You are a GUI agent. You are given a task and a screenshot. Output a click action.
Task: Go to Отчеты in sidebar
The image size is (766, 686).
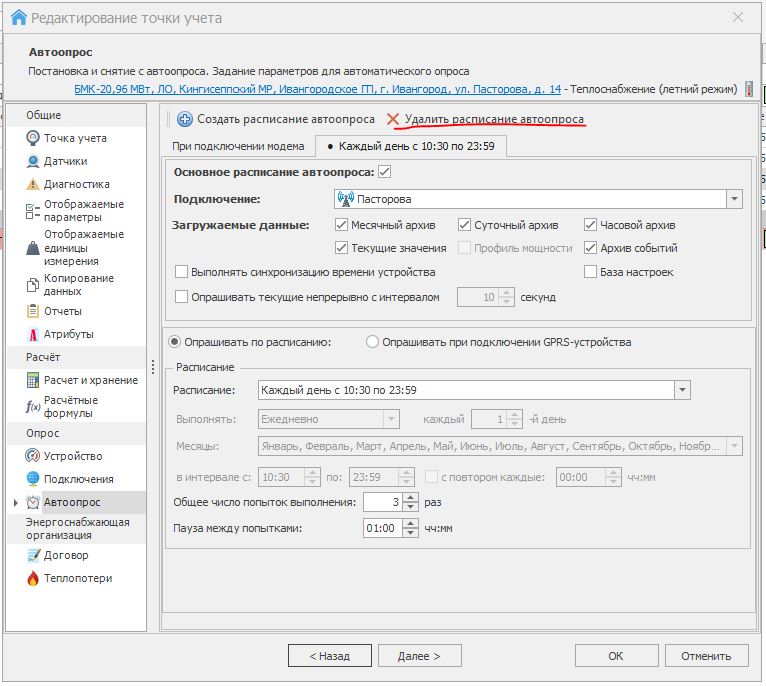(62, 311)
